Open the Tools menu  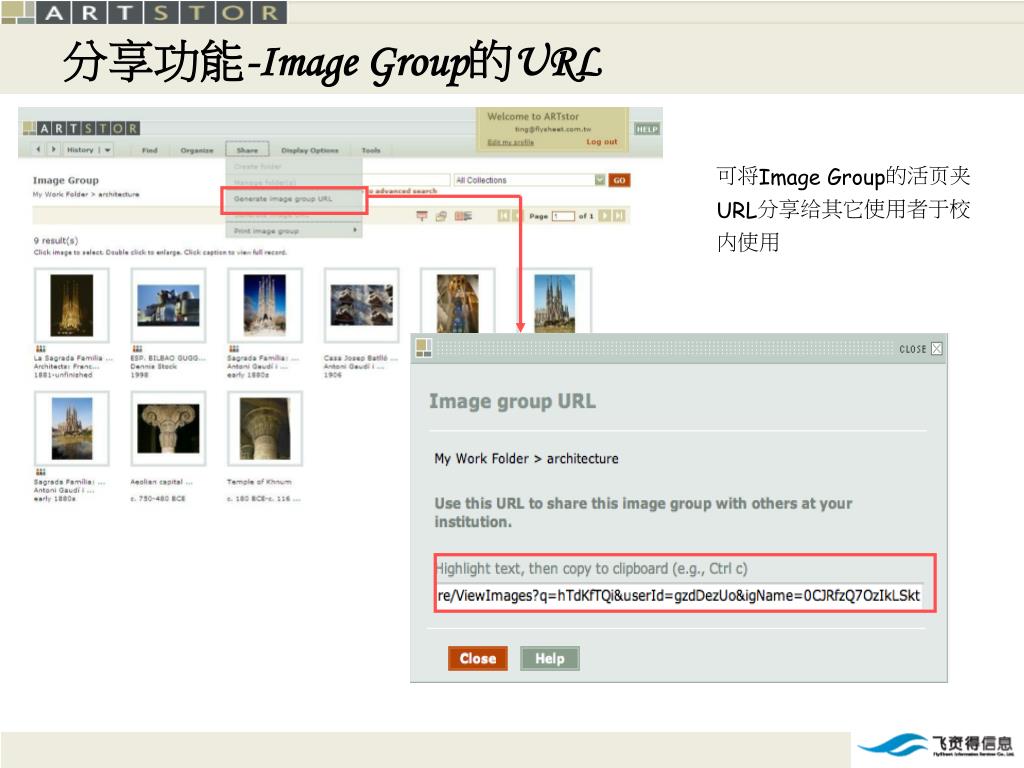[370, 150]
